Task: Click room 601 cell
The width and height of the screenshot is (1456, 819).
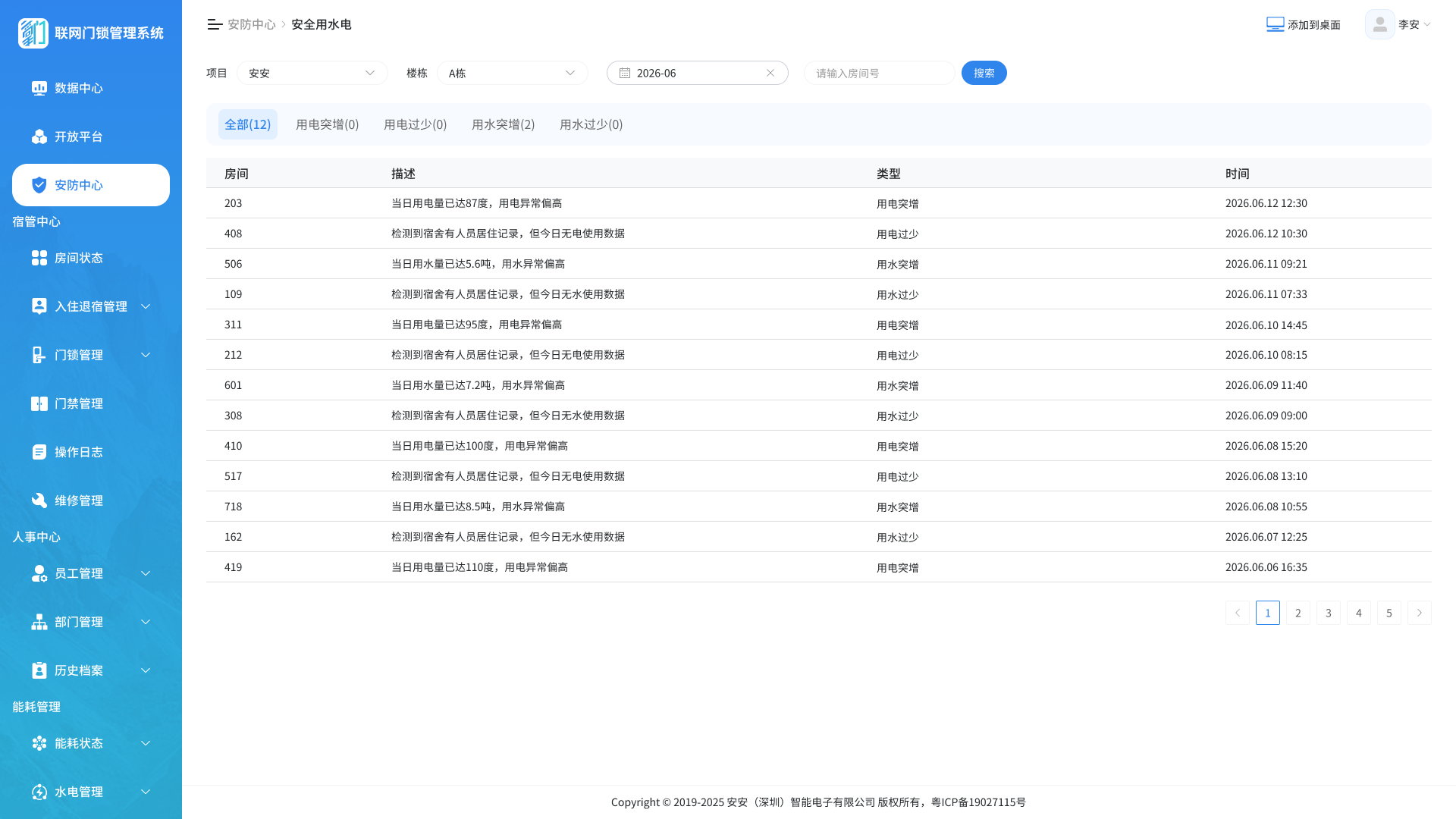Action: click(234, 385)
